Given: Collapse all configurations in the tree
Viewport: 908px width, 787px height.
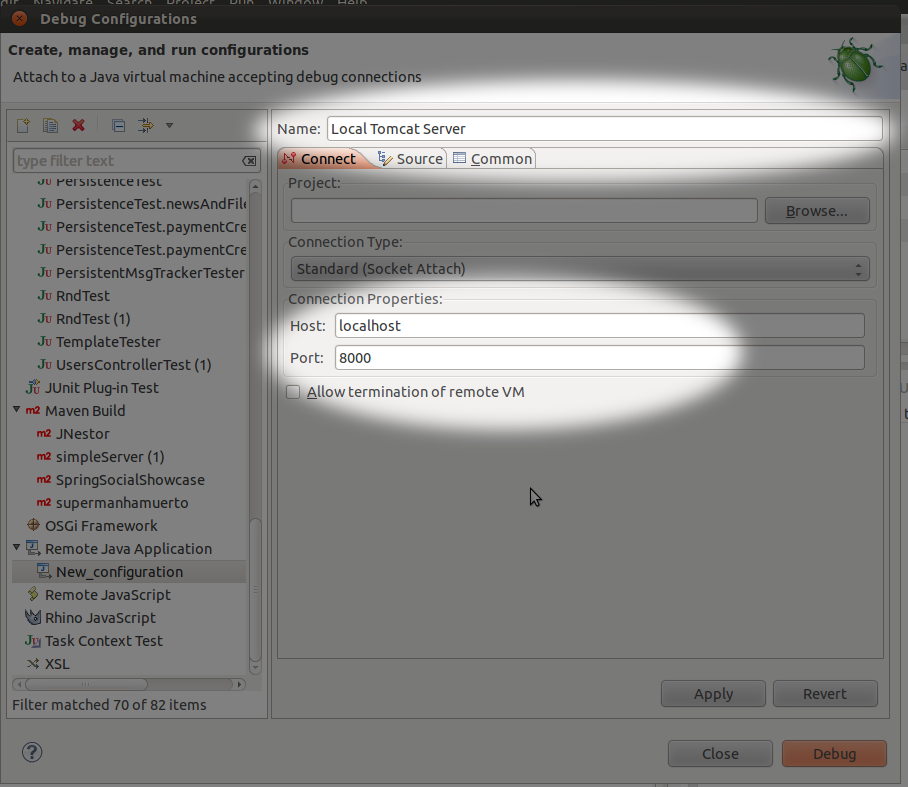Looking at the screenshot, I should click(x=118, y=125).
